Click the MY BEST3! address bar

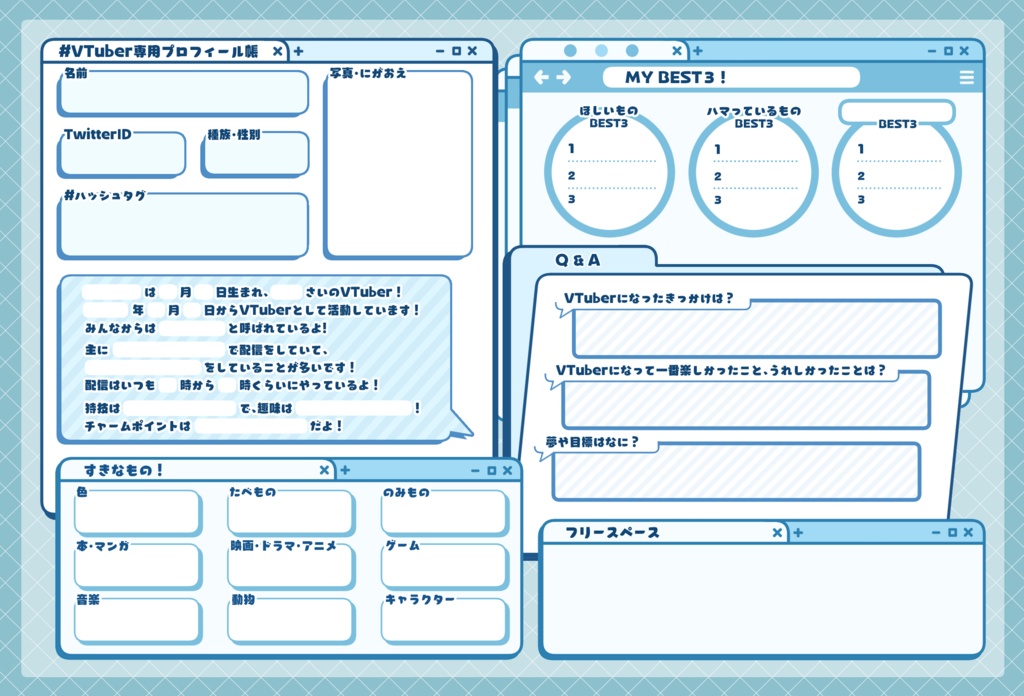click(730, 77)
